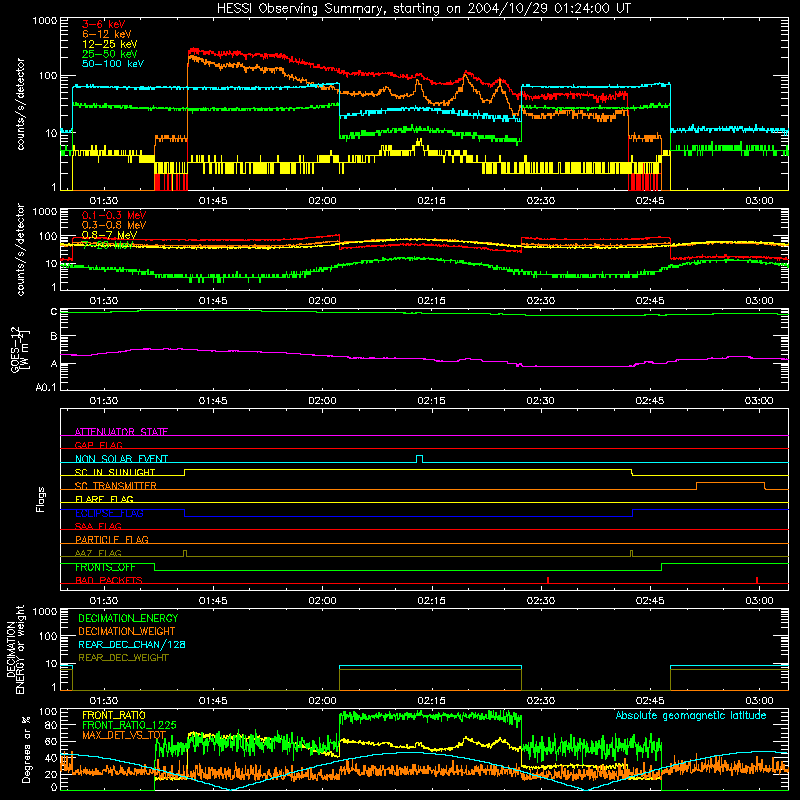Select the REAR_DEC_CHAN/128 legend label
Viewport: 800px width, 800px height.
(132, 644)
